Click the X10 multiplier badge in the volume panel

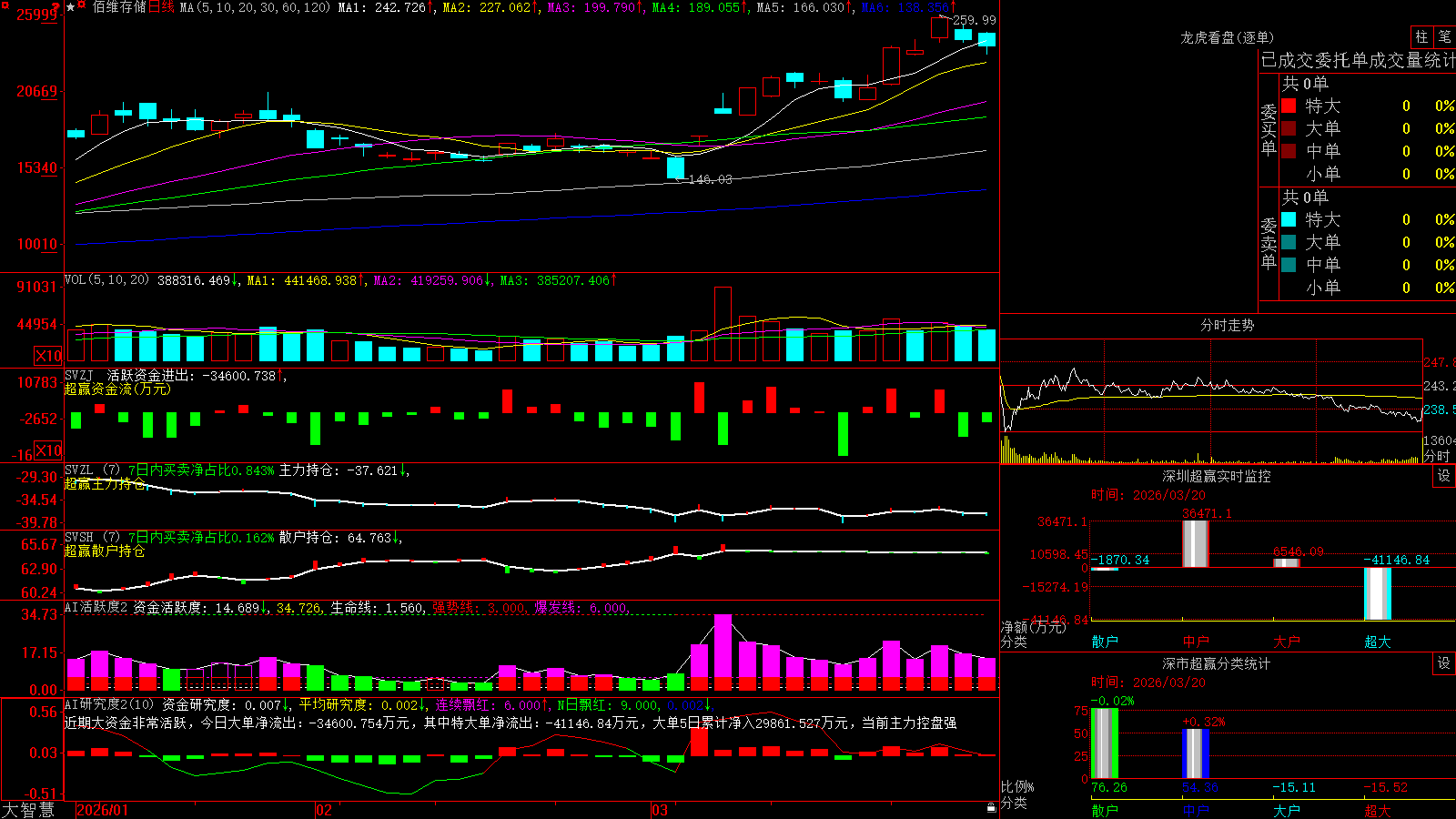(48, 355)
